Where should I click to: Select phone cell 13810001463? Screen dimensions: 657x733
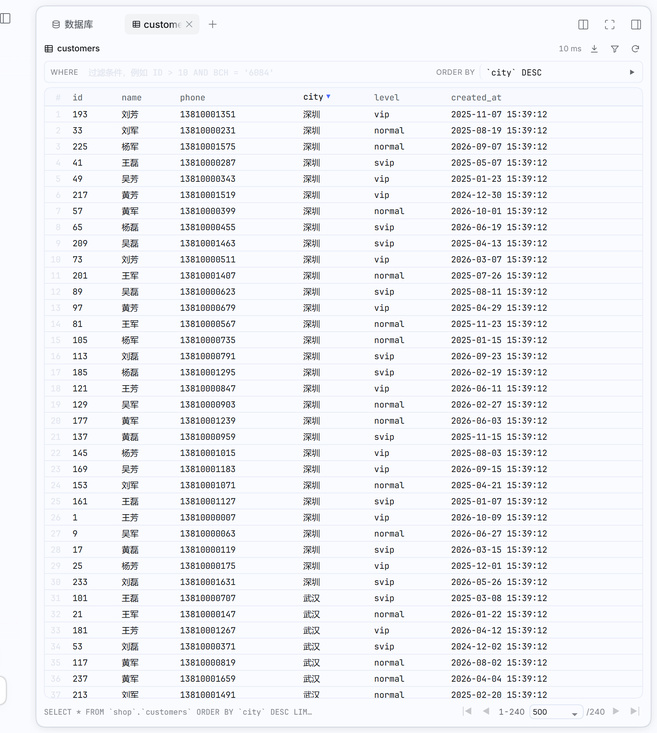(x=208, y=244)
